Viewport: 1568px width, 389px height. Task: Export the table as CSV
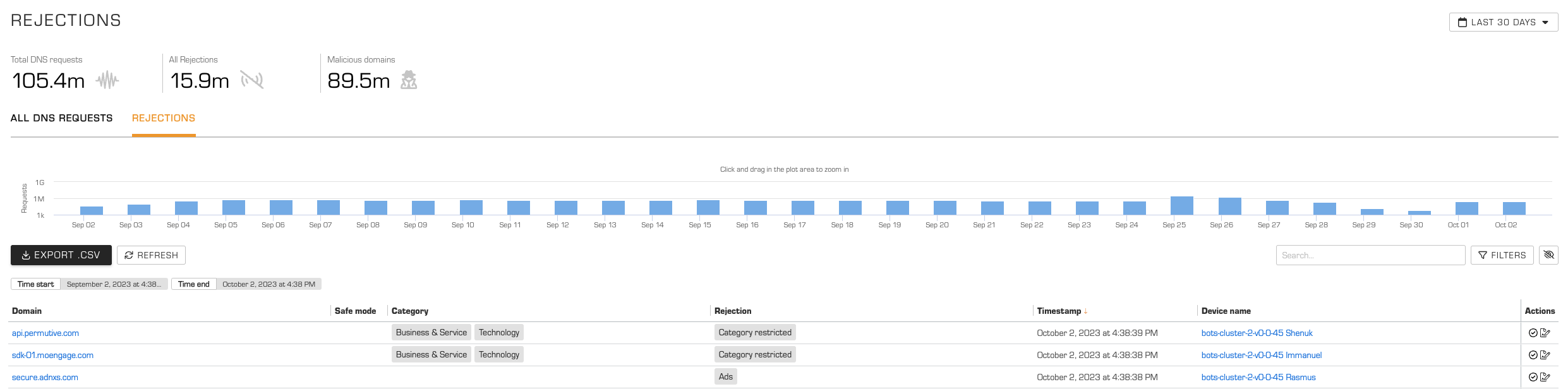click(x=61, y=255)
